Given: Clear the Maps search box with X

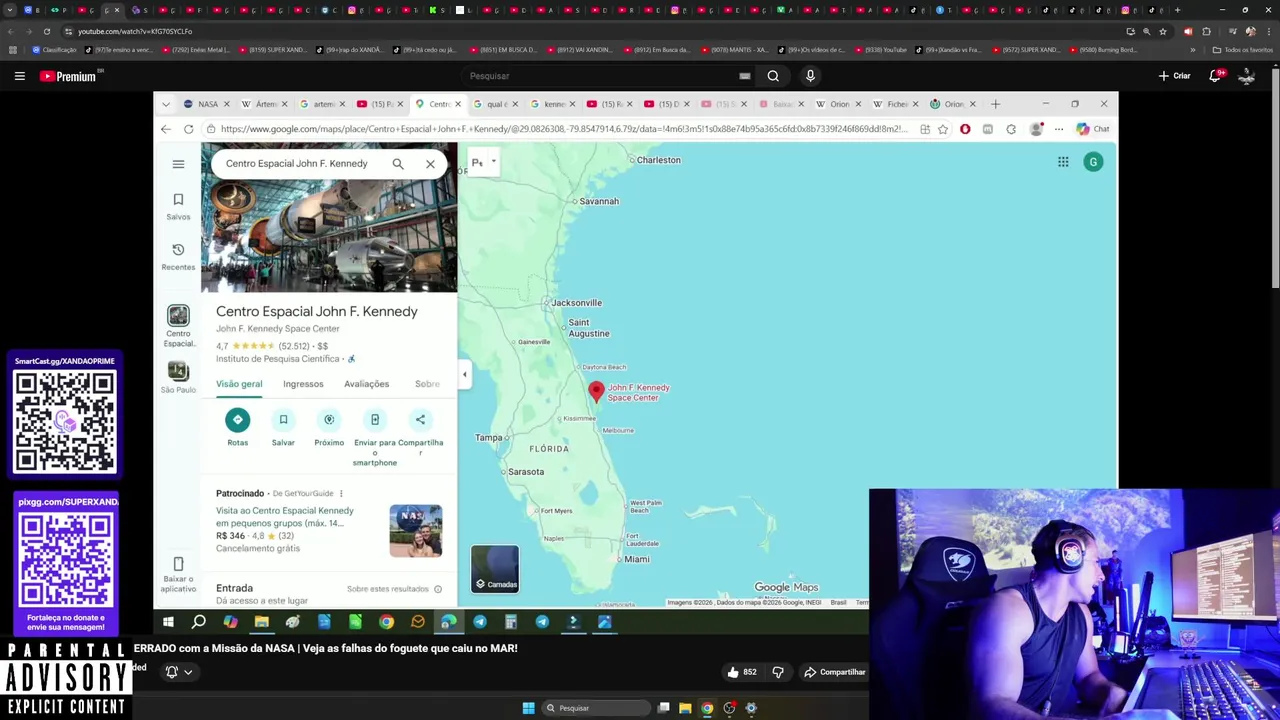Looking at the screenshot, I should (x=430, y=164).
